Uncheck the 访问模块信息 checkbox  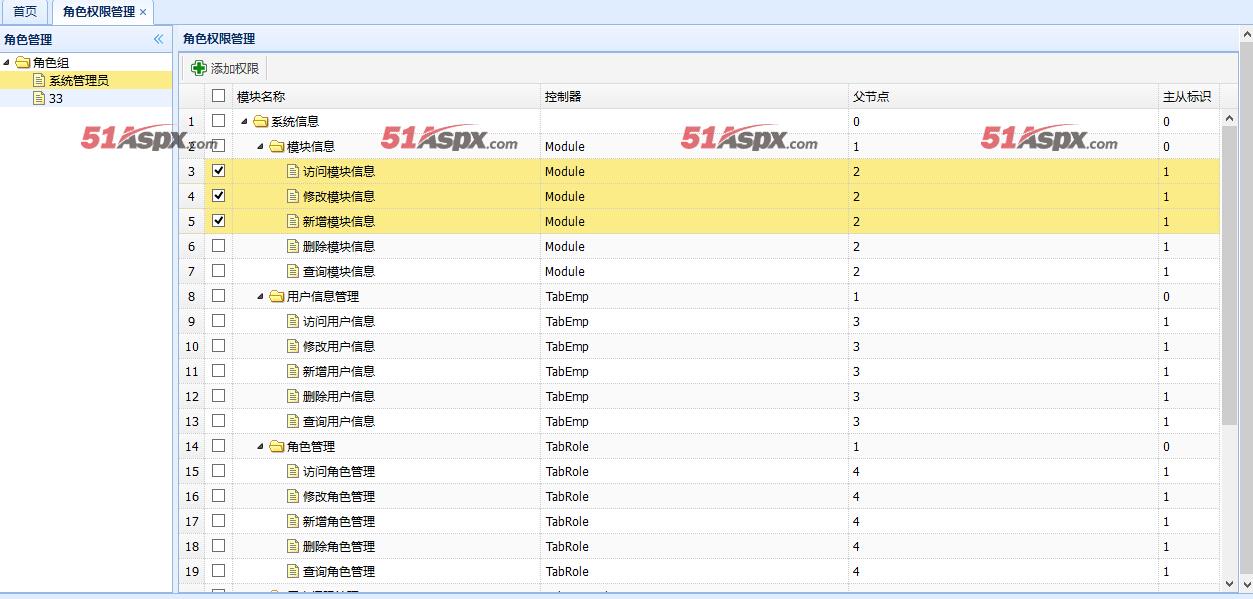[218, 171]
